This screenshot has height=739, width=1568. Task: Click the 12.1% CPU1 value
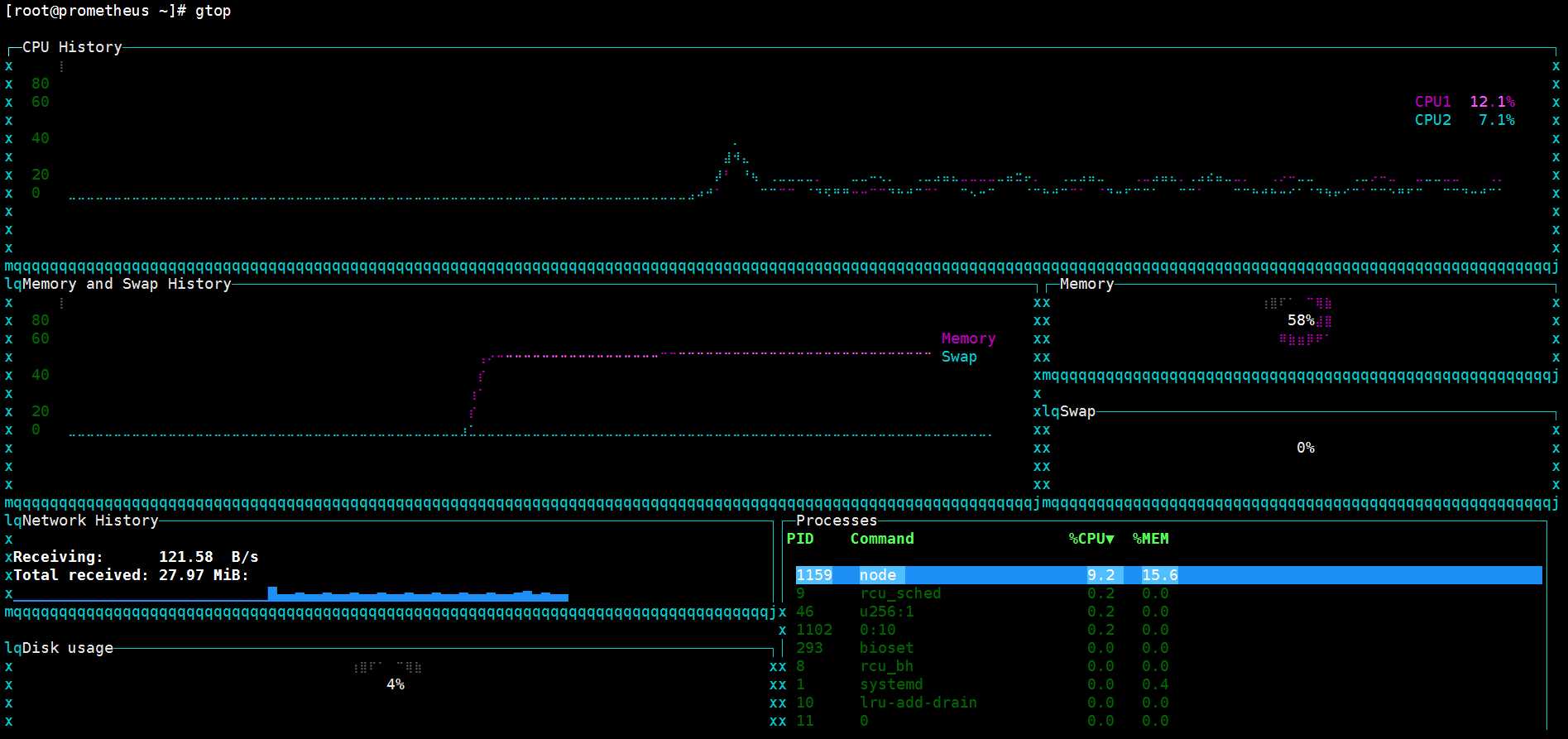[1492, 102]
